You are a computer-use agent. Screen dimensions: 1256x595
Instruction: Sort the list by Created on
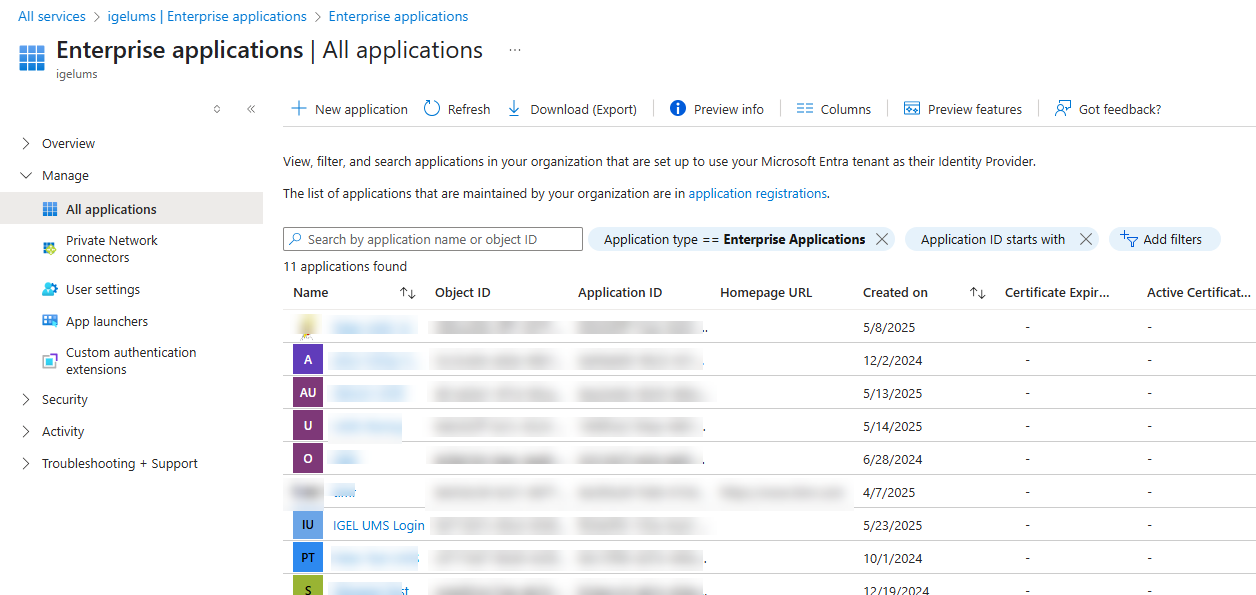click(977, 293)
